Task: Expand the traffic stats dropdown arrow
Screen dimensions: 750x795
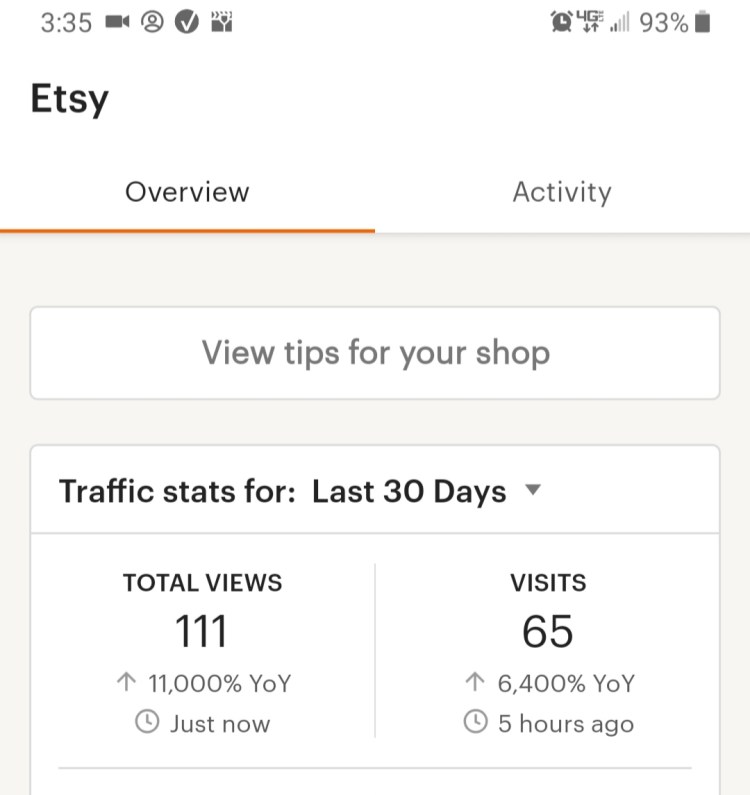Action: (x=533, y=491)
